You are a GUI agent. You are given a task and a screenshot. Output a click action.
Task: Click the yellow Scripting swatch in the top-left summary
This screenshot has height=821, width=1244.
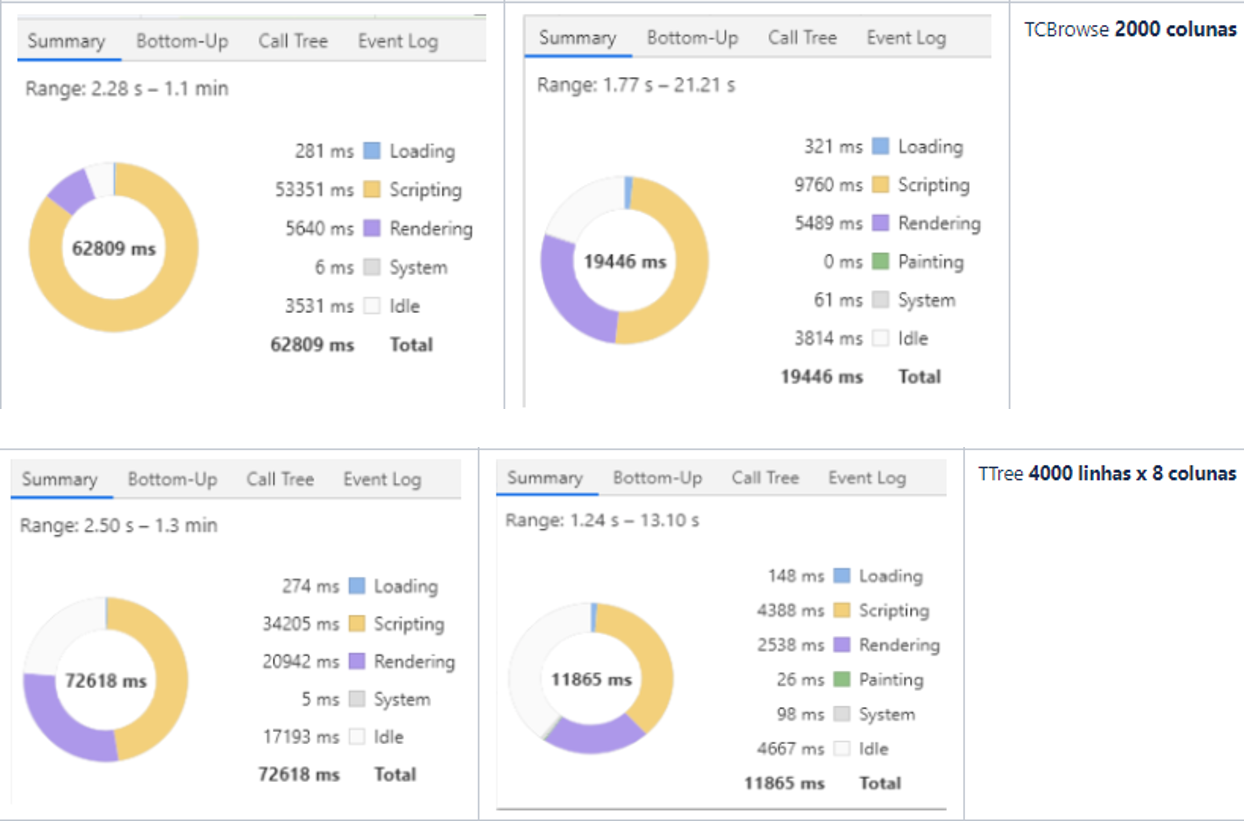373,190
